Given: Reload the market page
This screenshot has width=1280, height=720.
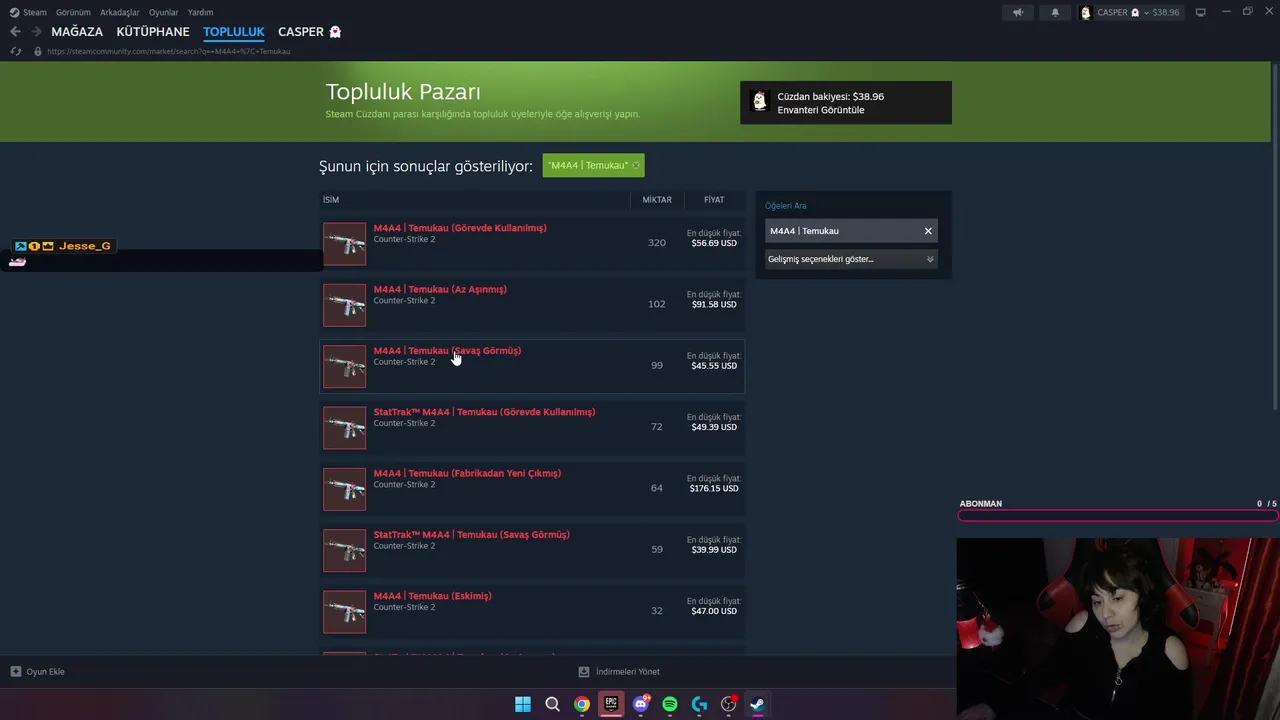Looking at the screenshot, I should tap(15, 51).
